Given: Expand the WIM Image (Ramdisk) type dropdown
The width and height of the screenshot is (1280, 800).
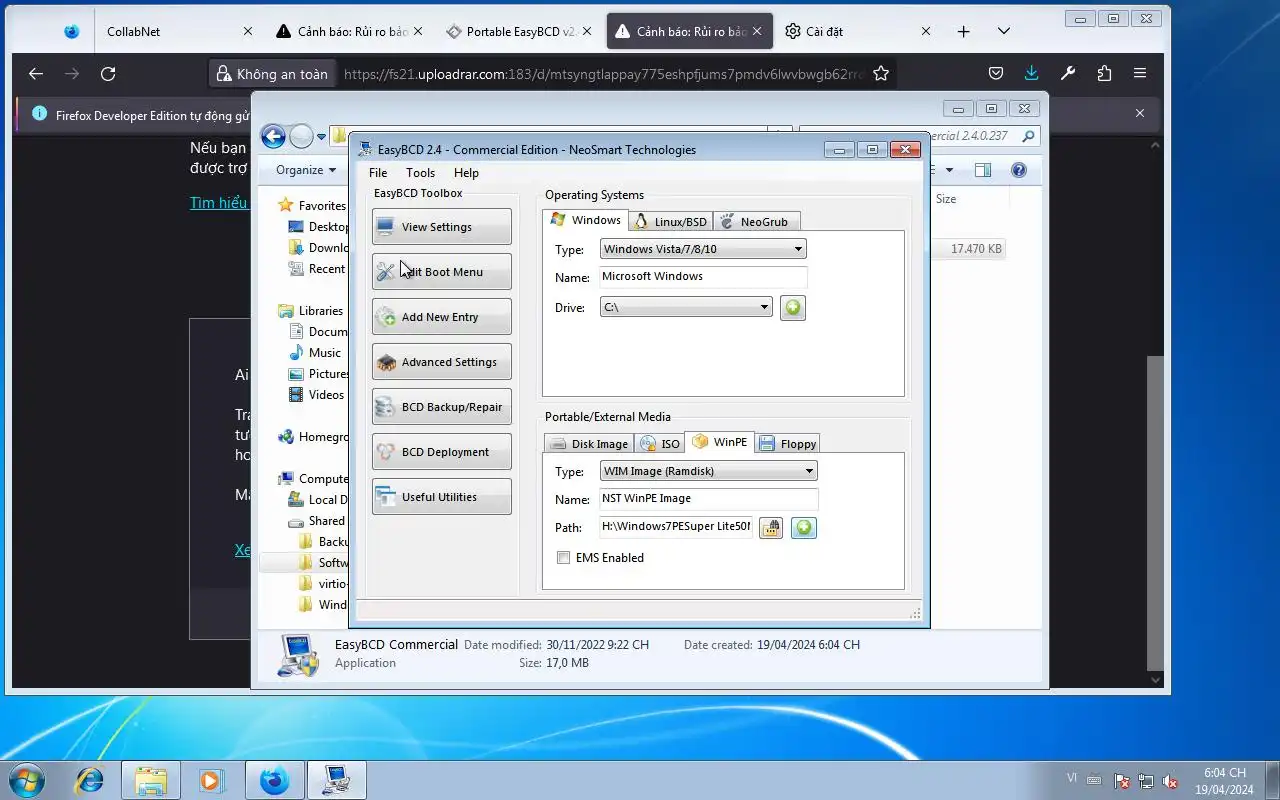Looking at the screenshot, I should pyautogui.click(x=709, y=471).
